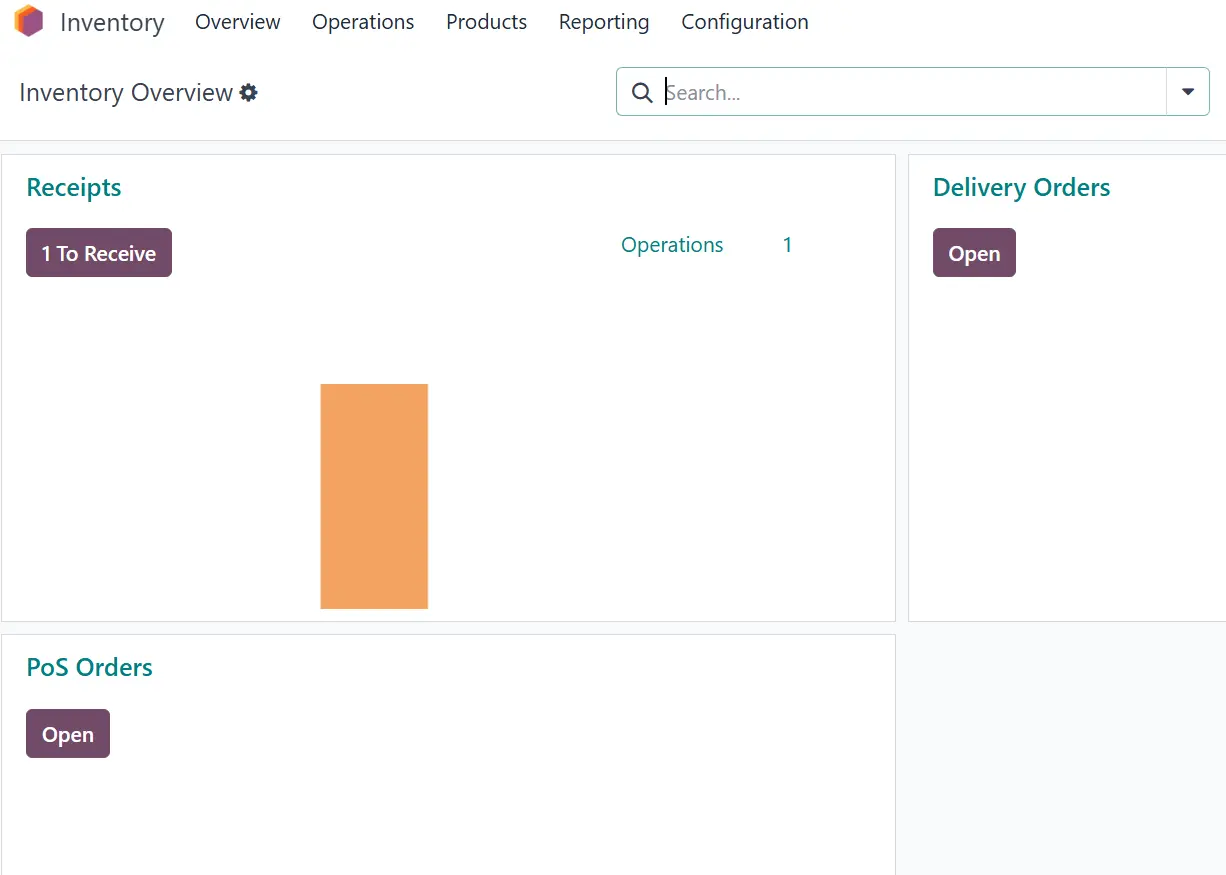Open the Delivery Orders card title
The width and height of the screenshot is (1226, 875).
[x=1021, y=188]
